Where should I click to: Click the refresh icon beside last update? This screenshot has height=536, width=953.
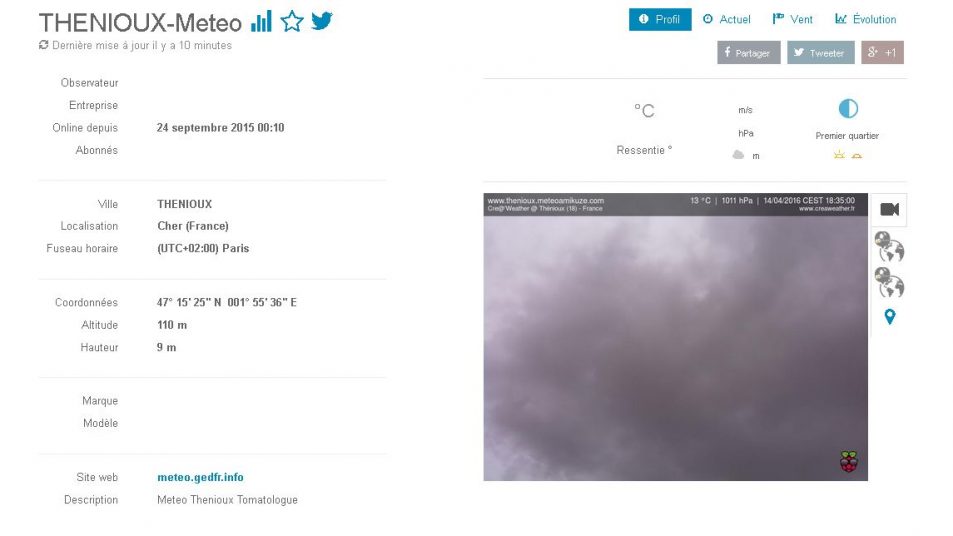click(43, 45)
